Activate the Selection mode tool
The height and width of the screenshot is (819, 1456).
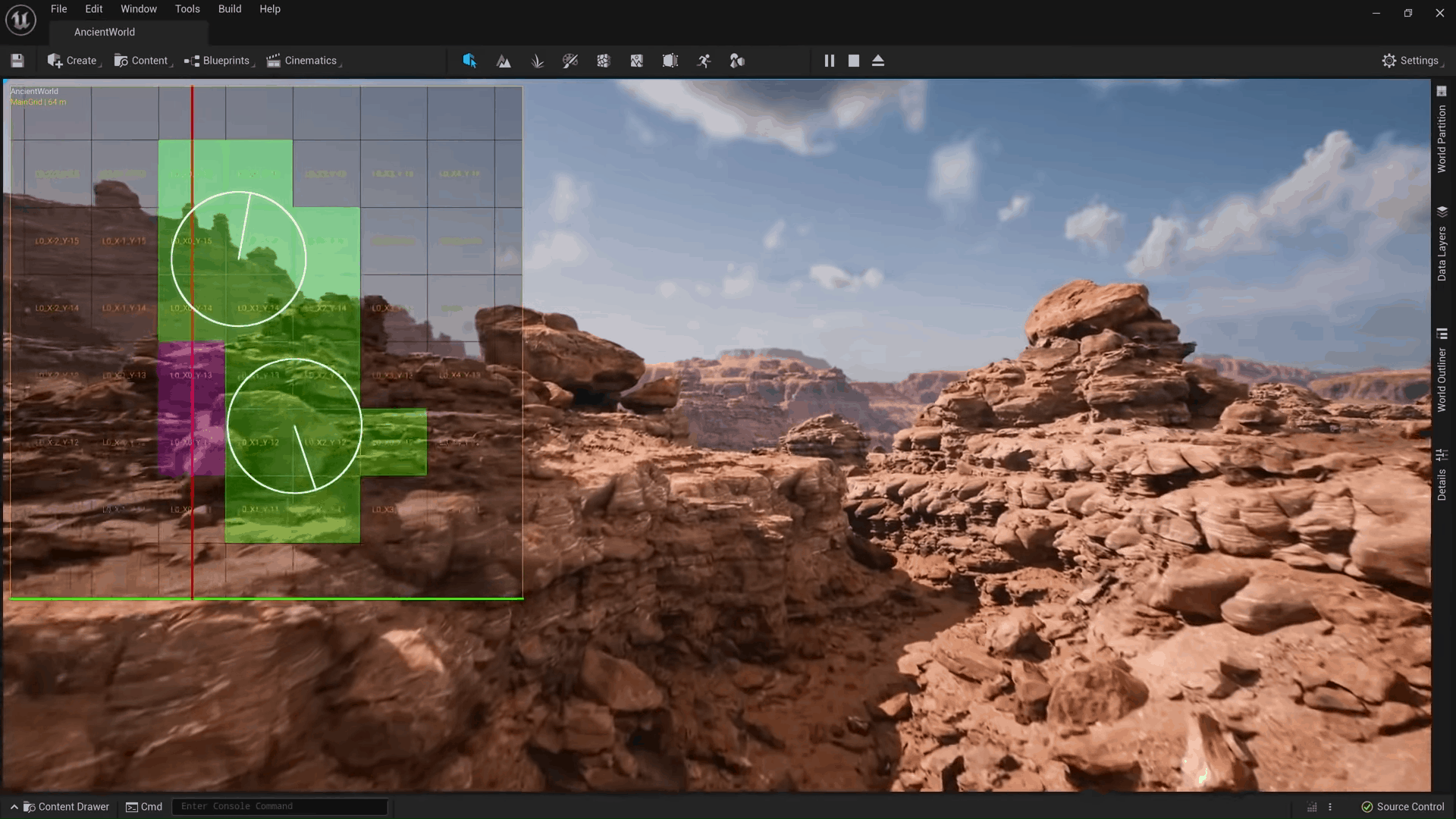coord(470,61)
